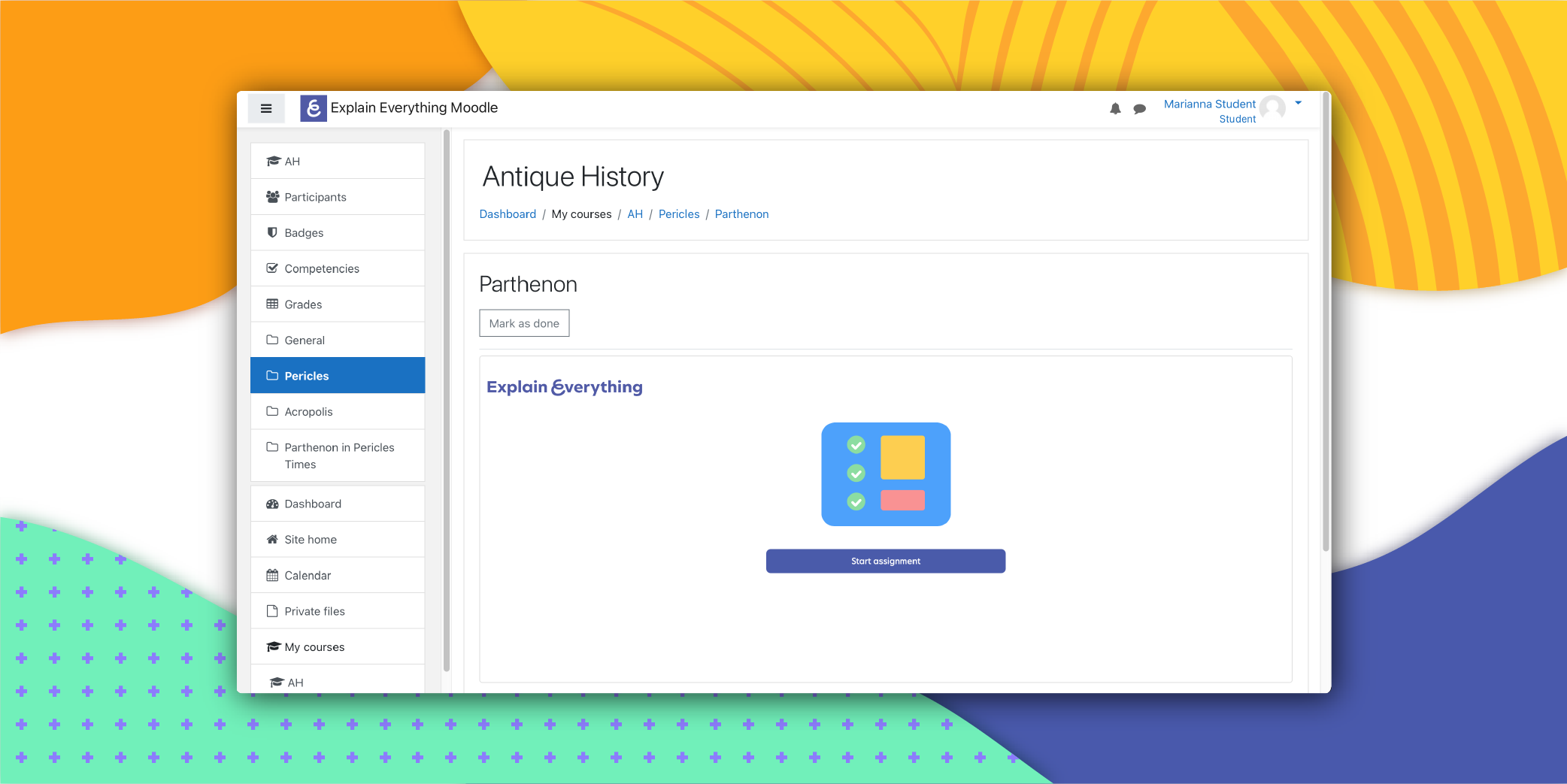Open Badges from the sidebar

coord(338,233)
